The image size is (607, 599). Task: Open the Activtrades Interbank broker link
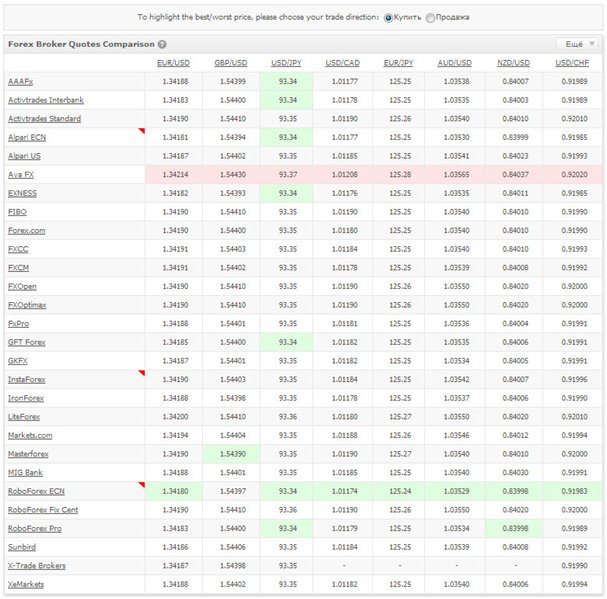click(x=46, y=100)
